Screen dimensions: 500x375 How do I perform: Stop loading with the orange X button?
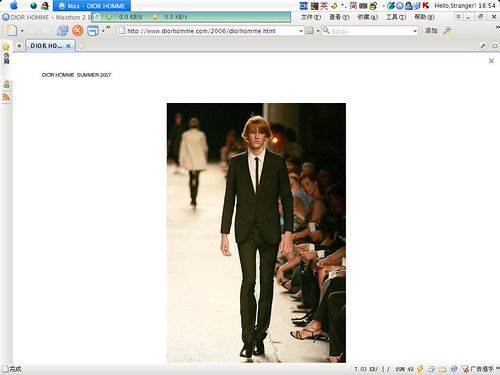[78, 31]
